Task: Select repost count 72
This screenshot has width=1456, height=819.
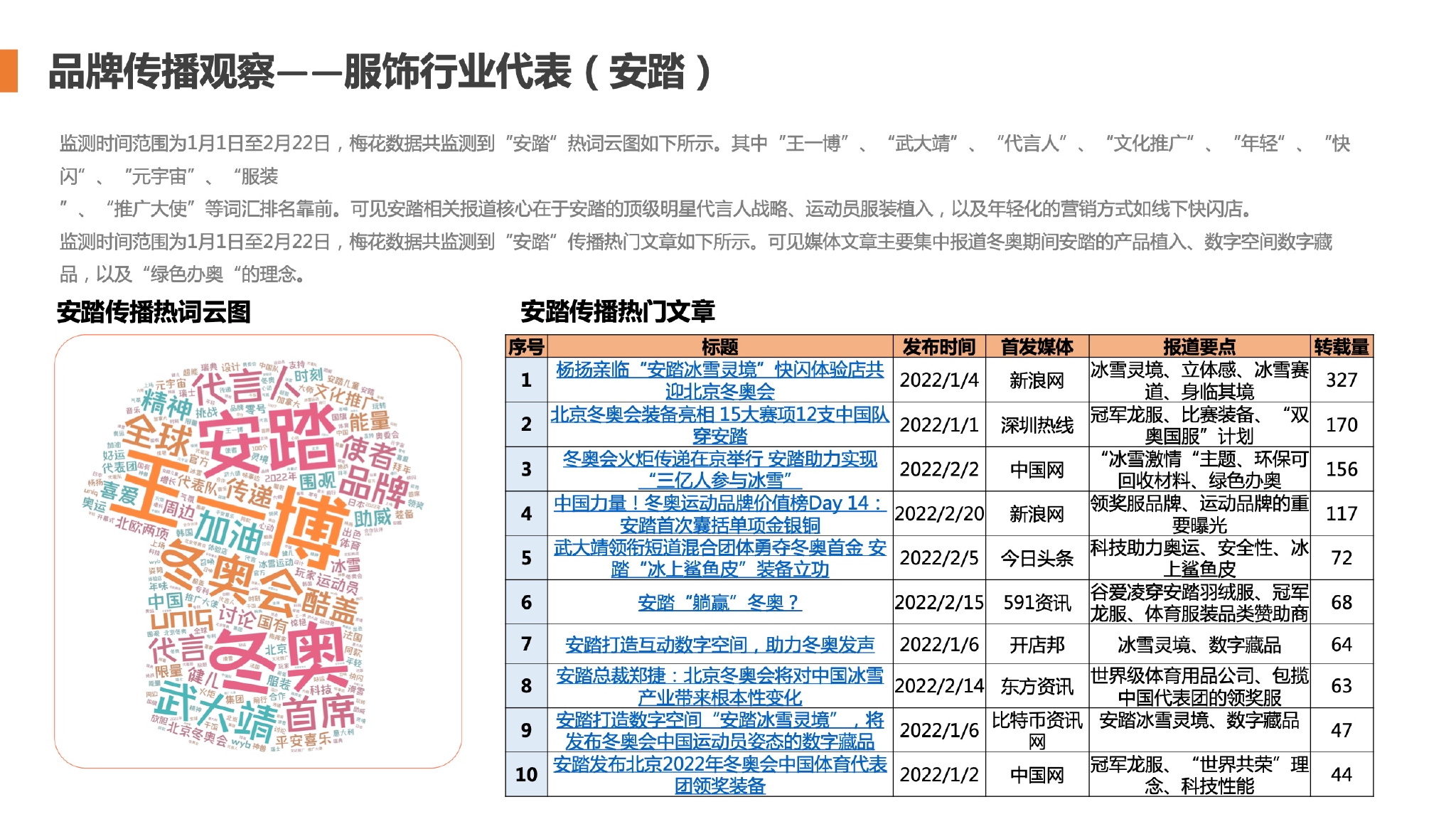Action: pos(1342,558)
